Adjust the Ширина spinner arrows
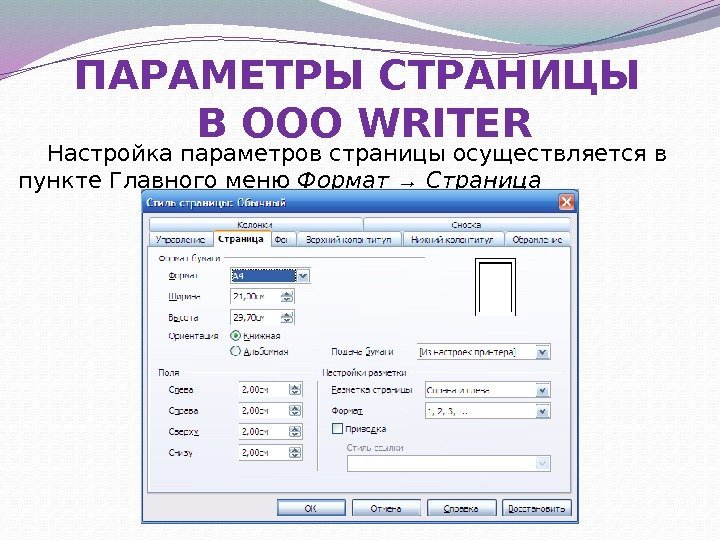Screen dimensions: 720x540 pyautogui.click(x=287, y=297)
